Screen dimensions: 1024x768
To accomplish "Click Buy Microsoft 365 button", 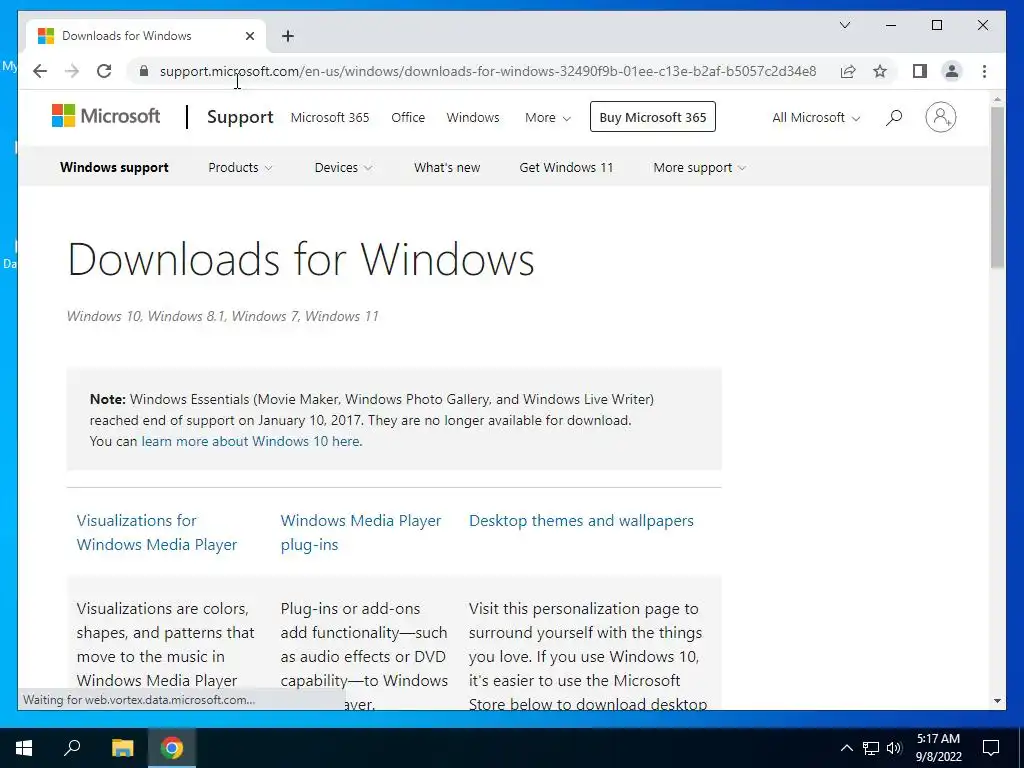I will click(652, 117).
